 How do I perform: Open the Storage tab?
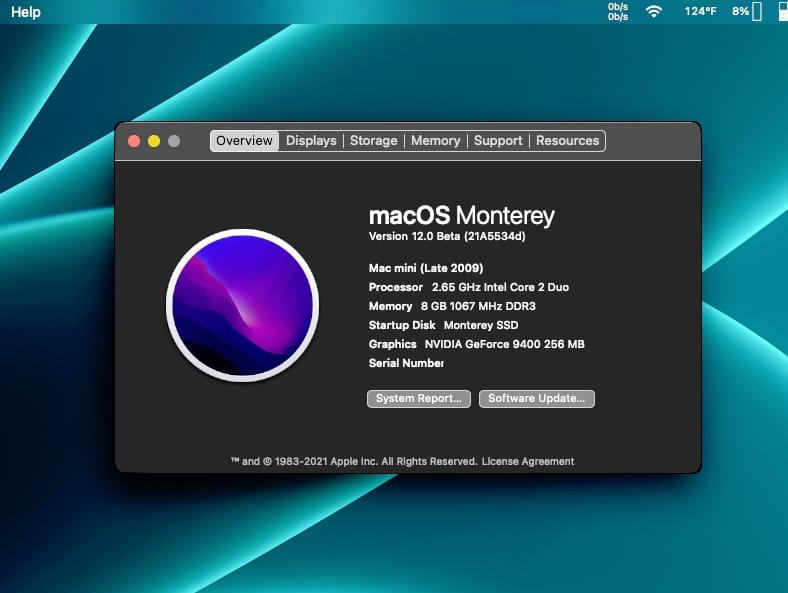click(x=373, y=141)
